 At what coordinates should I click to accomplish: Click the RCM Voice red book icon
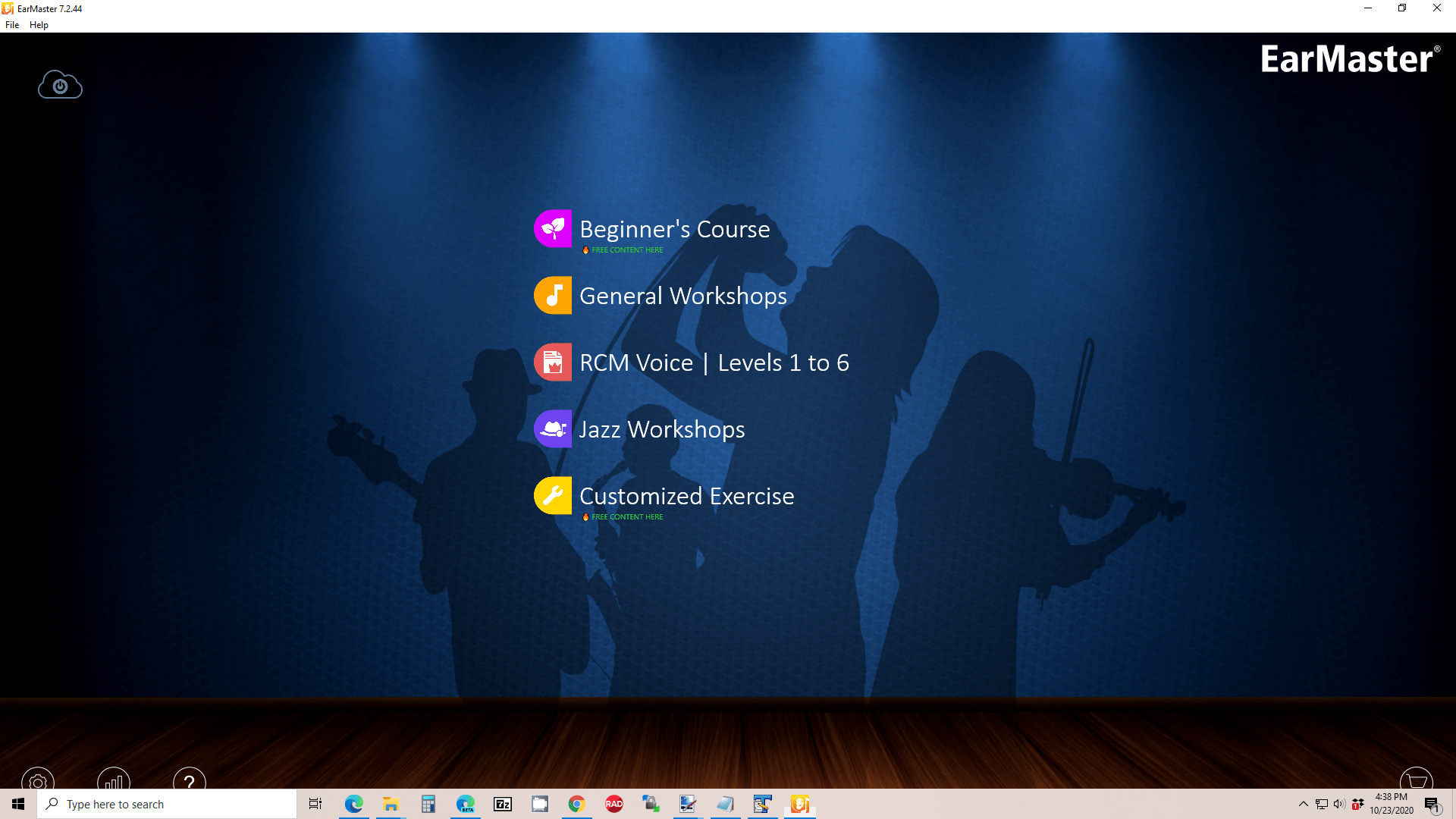pyautogui.click(x=553, y=362)
